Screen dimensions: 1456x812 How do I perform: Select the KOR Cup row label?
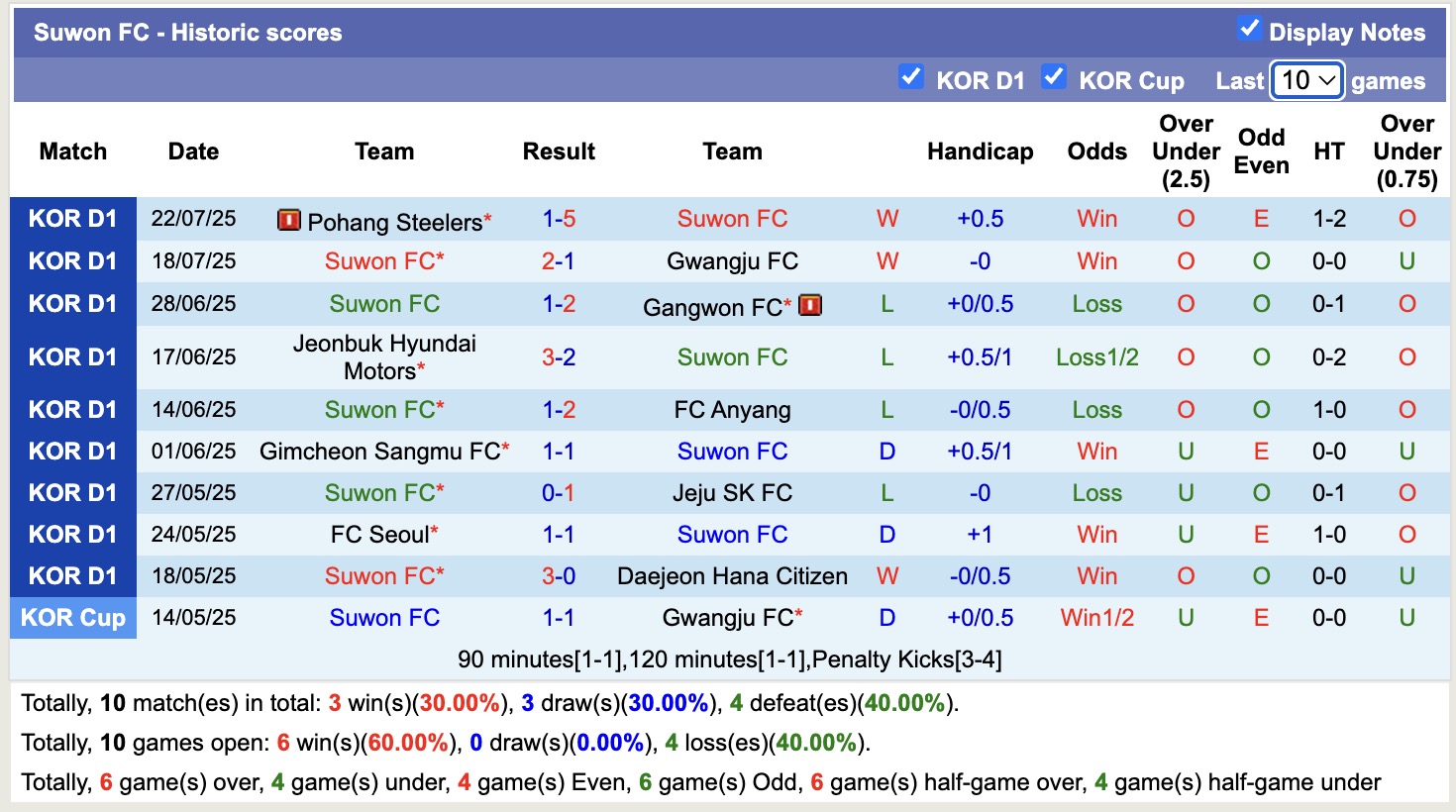[x=73, y=618]
